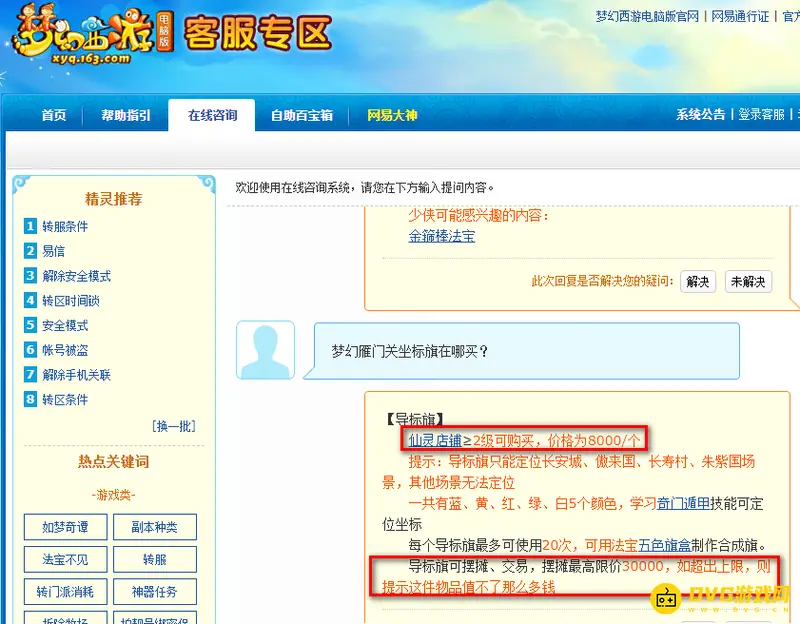The width and height of the screenshot is (800, 624).
Task: Click the -游戏类- category label
Action: pyautogui.click(x=113, y=495)
